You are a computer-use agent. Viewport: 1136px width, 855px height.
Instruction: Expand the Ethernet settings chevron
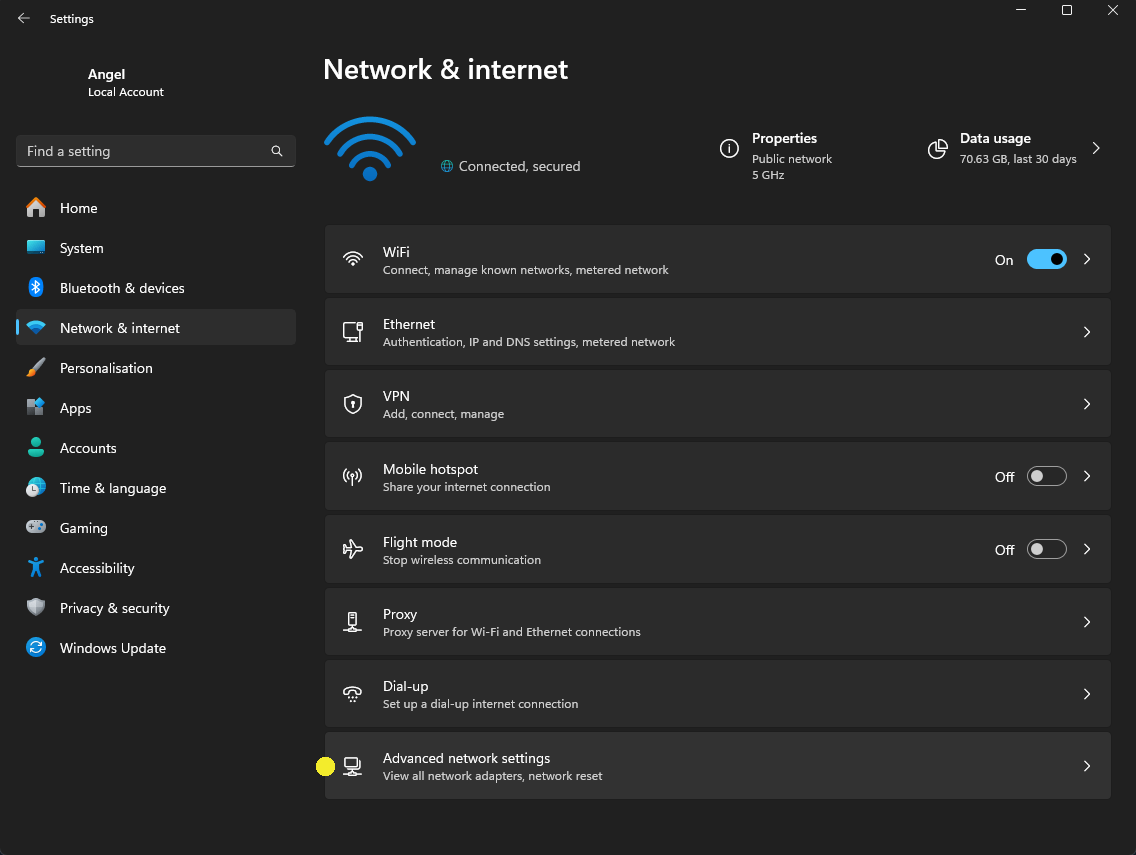[x=1087, y=332]
